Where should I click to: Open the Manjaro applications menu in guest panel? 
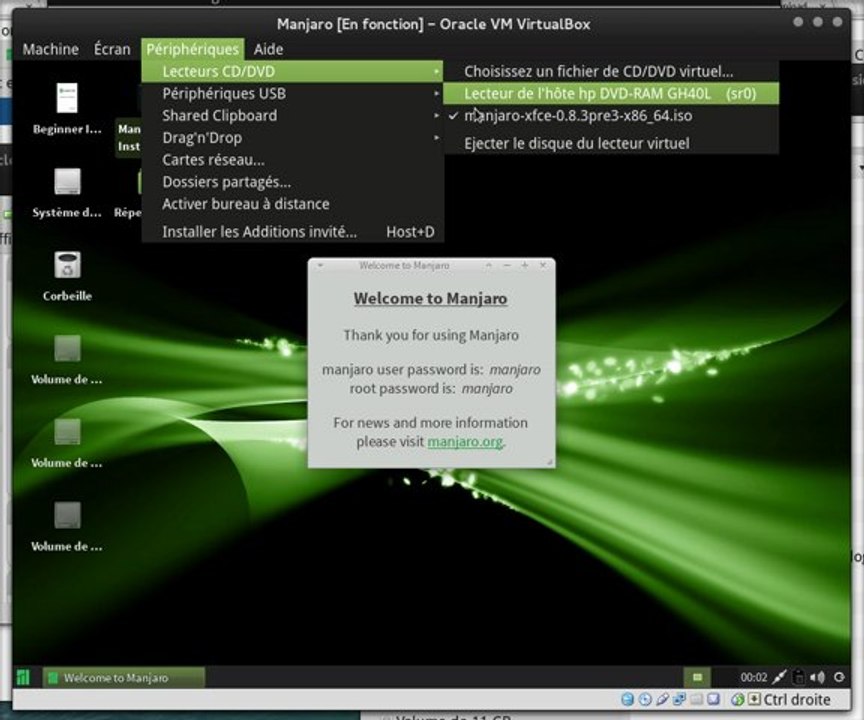[23, 677]
